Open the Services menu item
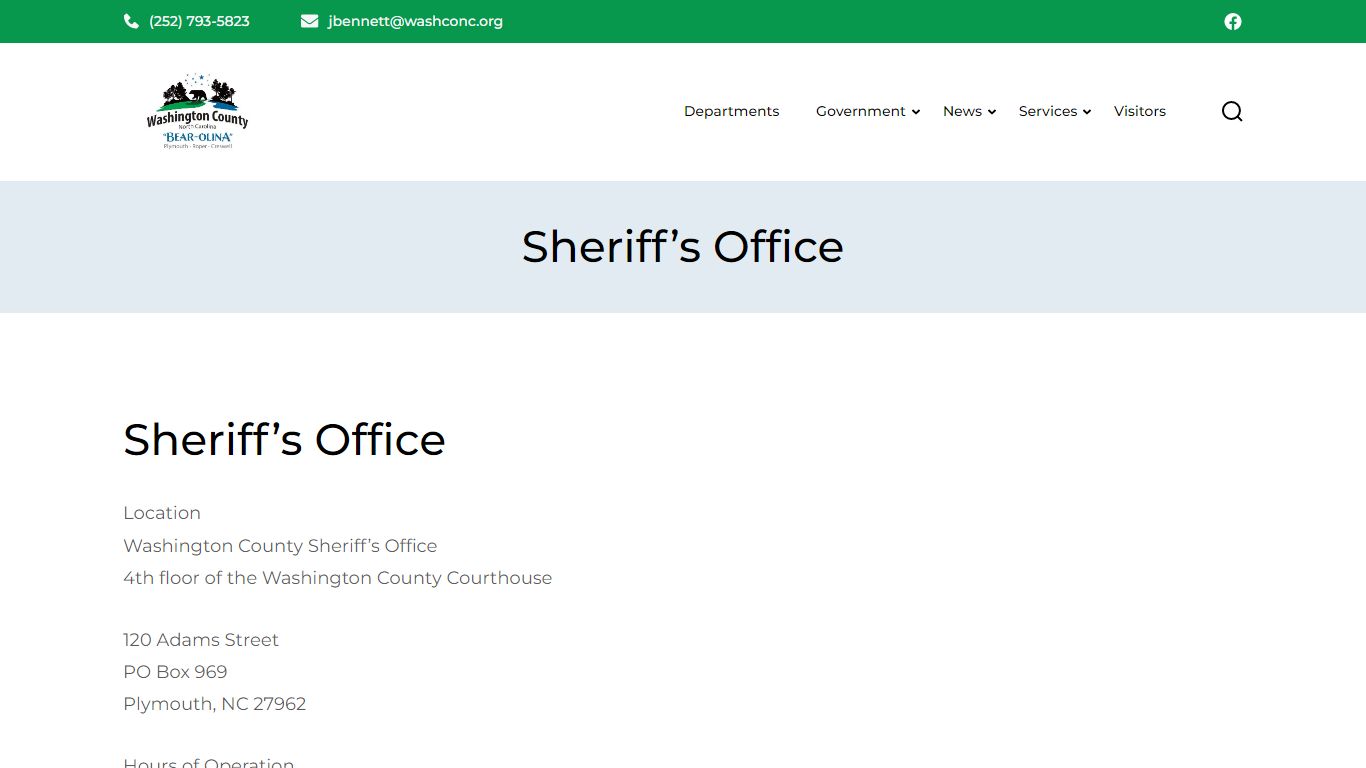 (x=1048, y=111)
